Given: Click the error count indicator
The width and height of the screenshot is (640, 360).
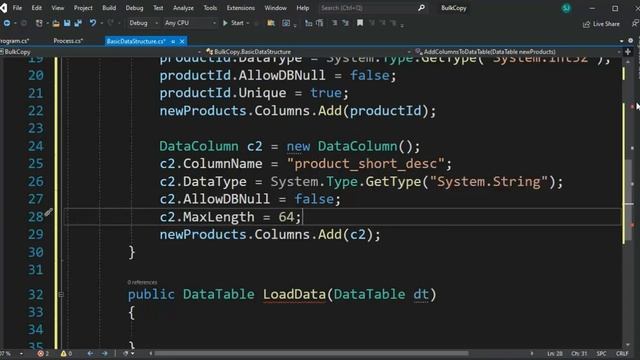Looking at the screenshot, I should [43, 353].
